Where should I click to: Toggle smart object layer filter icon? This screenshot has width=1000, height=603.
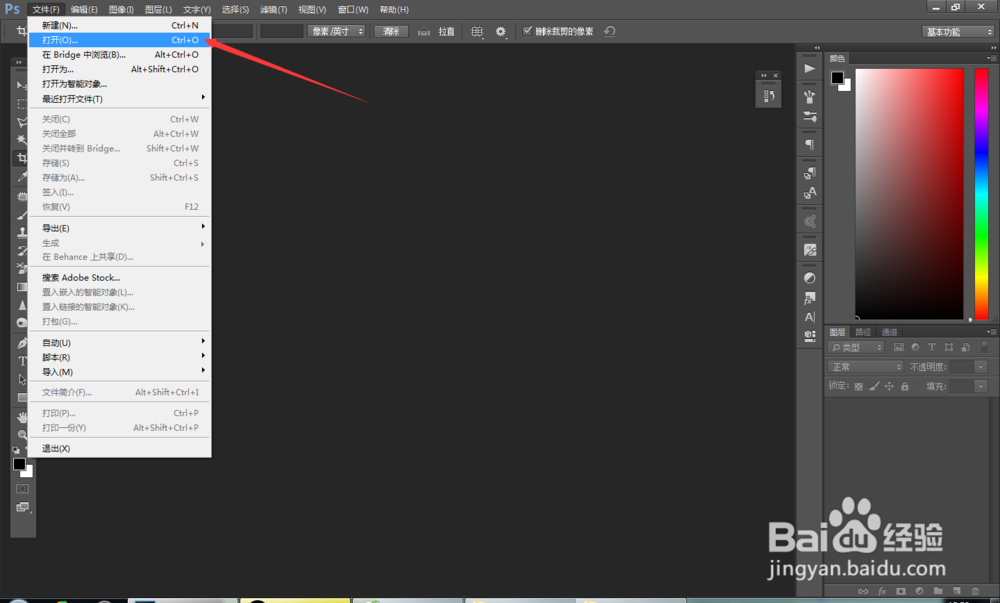tap(966, 347)
